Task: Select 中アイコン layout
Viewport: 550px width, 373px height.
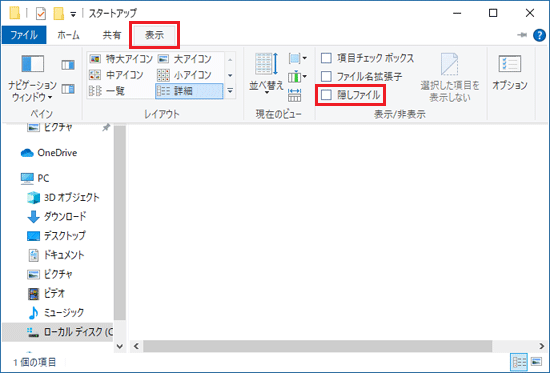Action: (x=116, y=75)
